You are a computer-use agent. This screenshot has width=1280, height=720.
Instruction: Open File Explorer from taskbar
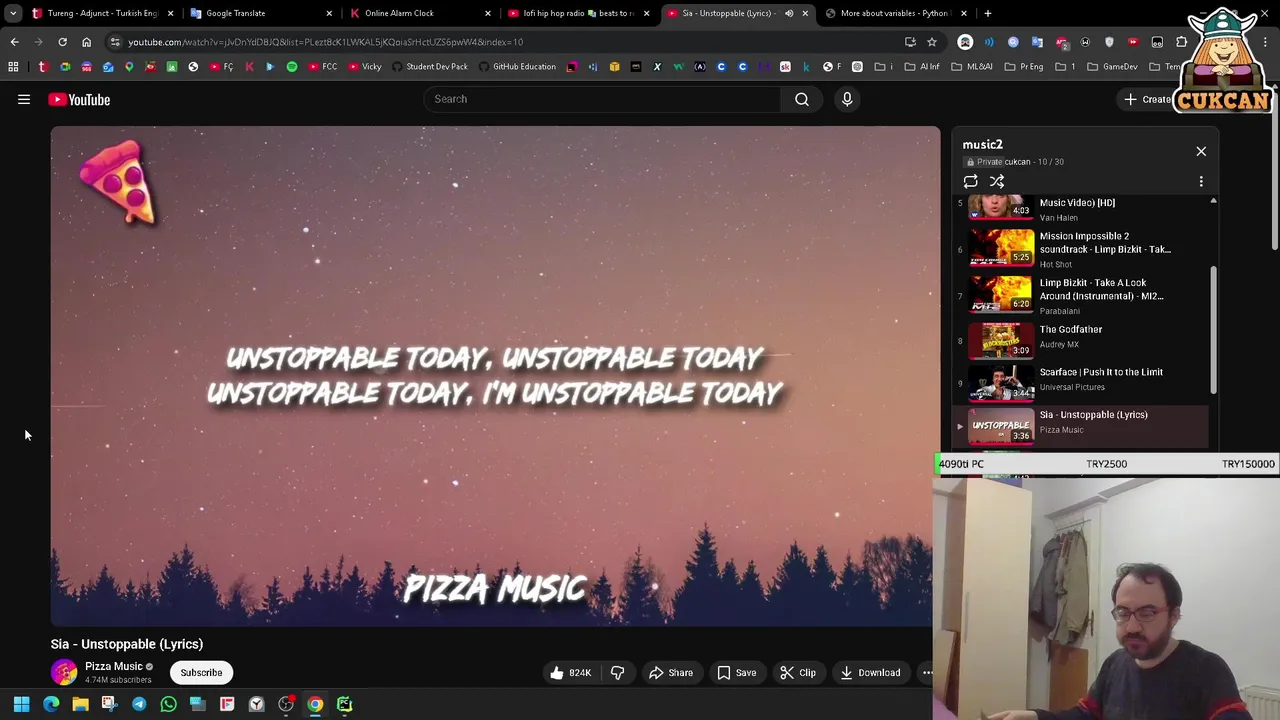(80, 704)
